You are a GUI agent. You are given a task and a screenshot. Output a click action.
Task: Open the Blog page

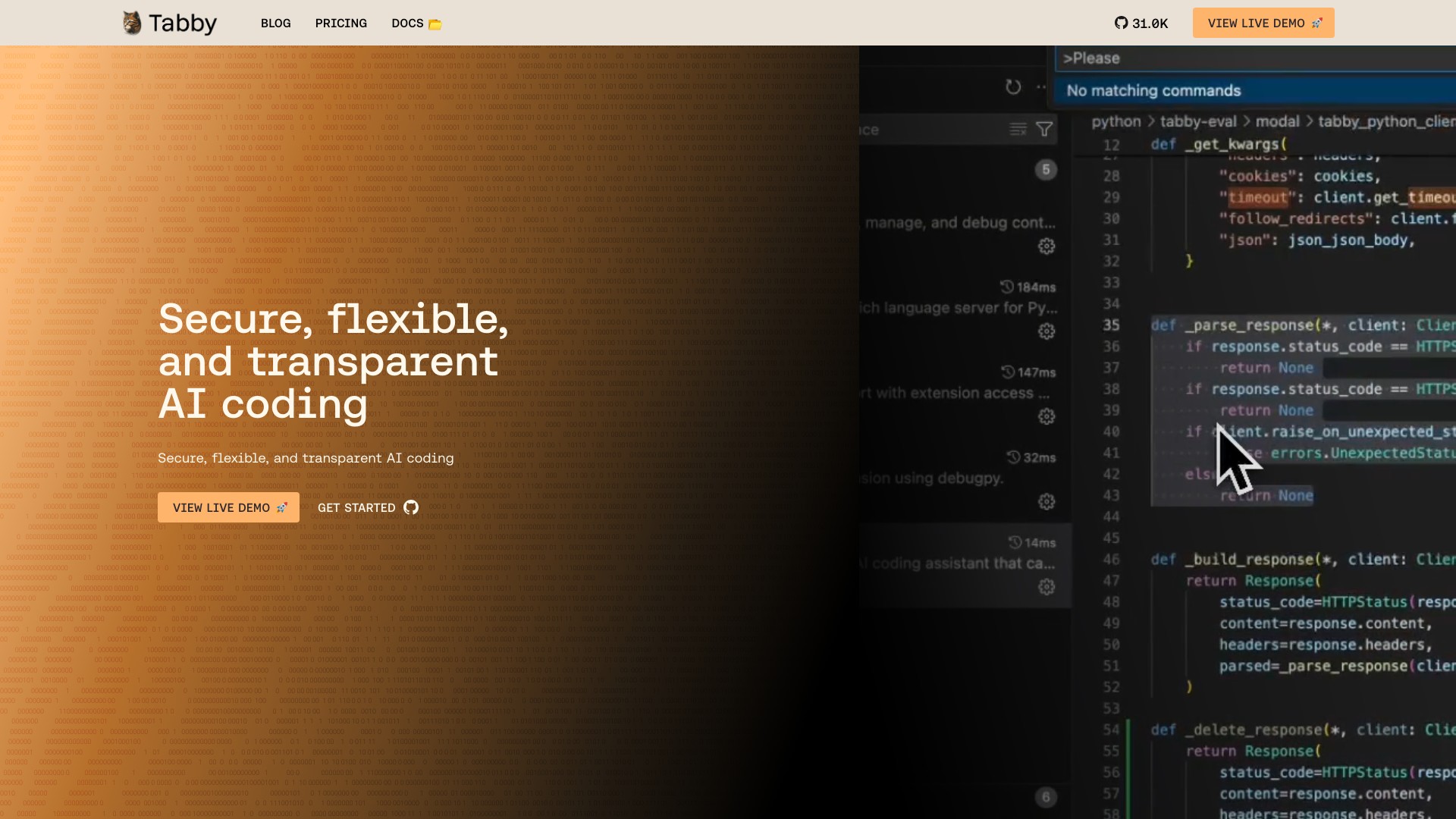tap(275, 24)
